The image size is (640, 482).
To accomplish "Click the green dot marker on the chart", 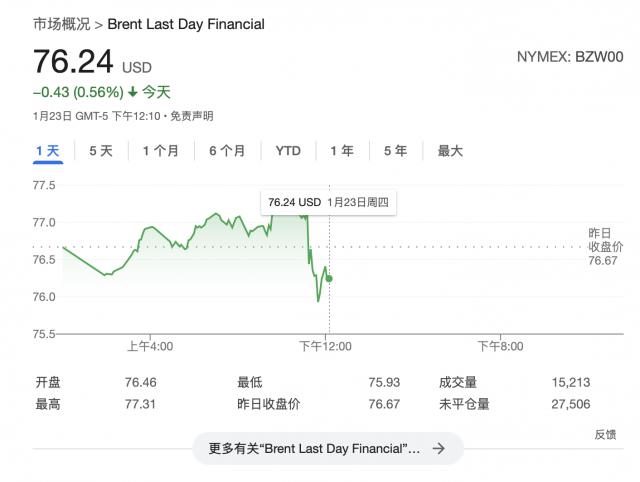I will (x=329, y=278).
